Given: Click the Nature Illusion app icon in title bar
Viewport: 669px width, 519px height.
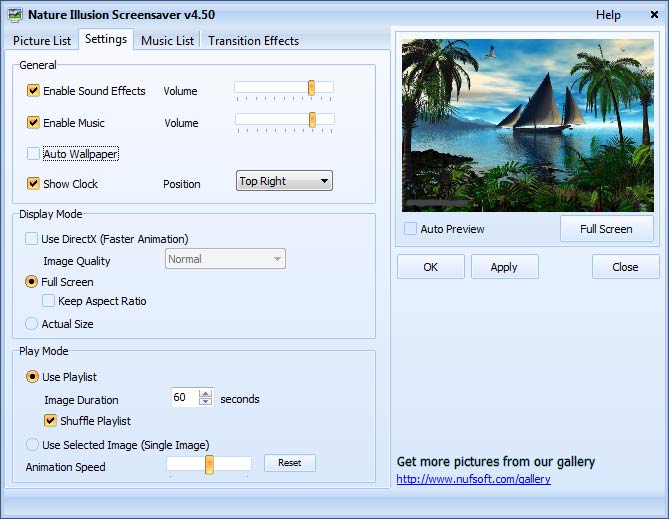Looking at the screenshot, I should (15, 15).
